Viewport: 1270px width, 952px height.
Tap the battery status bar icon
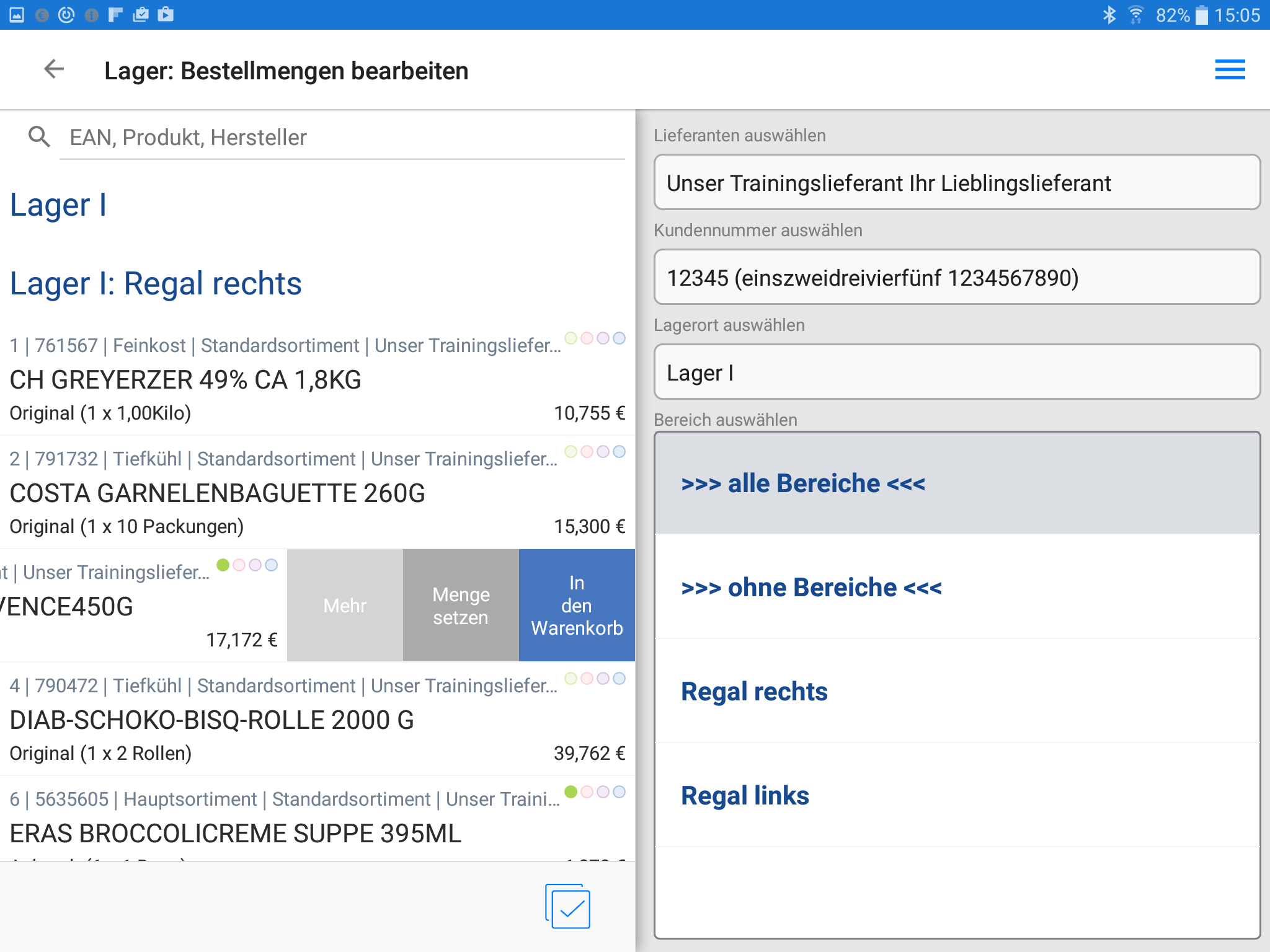point(1201,15)
